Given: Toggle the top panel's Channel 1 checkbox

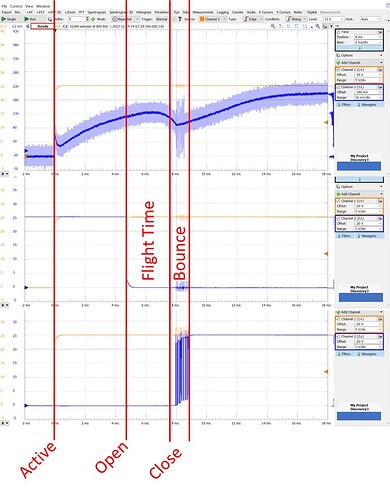Looking at the screenshot, I should [338, 70].
